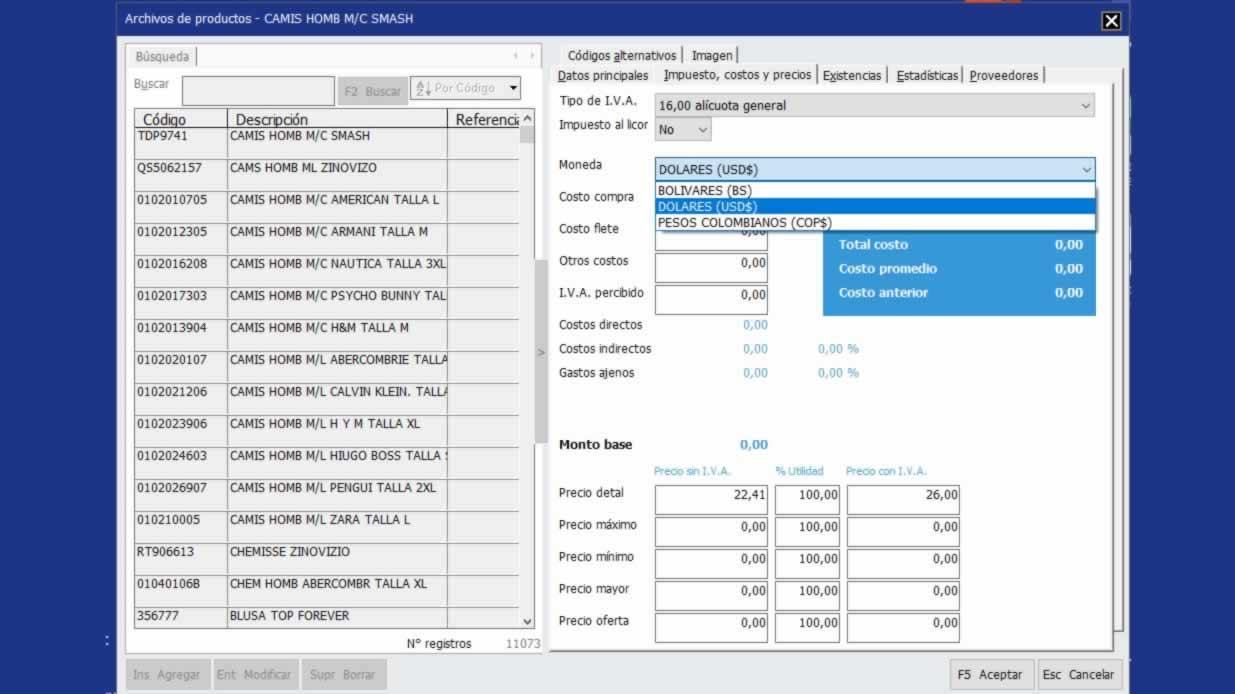Viewport: 1235px width, 694px height.
Task: Click Precio oferta sin I.V.A. field
Action: 711,628
